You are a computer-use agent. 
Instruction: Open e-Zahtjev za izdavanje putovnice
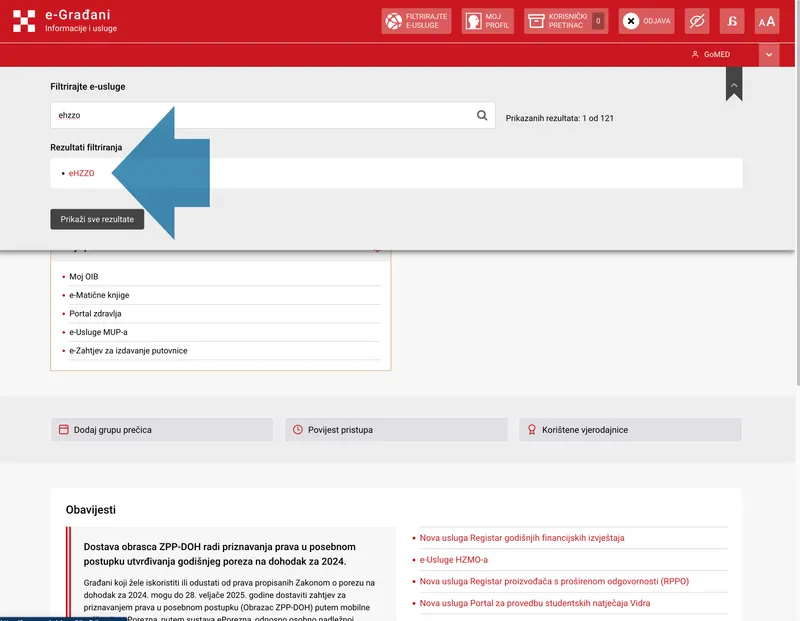128,351
